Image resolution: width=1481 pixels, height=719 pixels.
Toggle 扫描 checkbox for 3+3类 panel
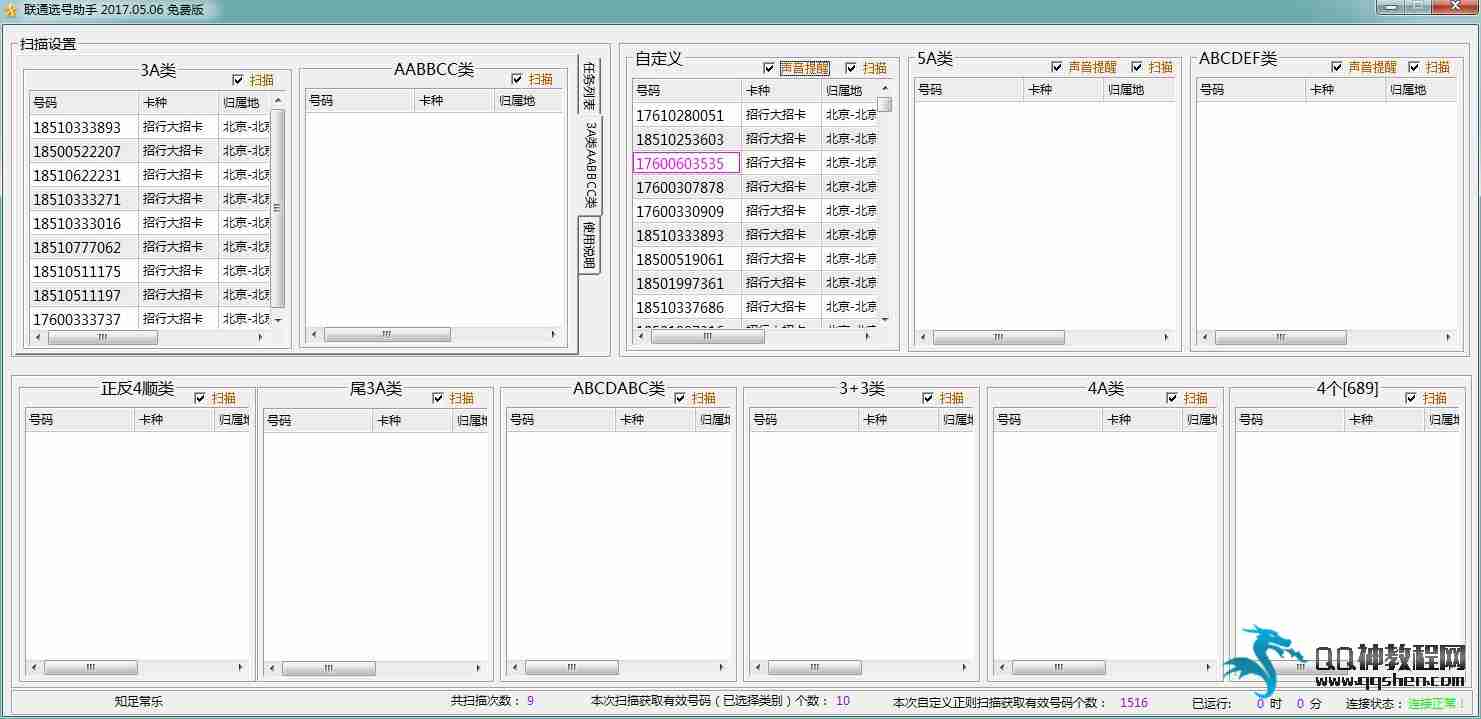[x=928, y=398]
